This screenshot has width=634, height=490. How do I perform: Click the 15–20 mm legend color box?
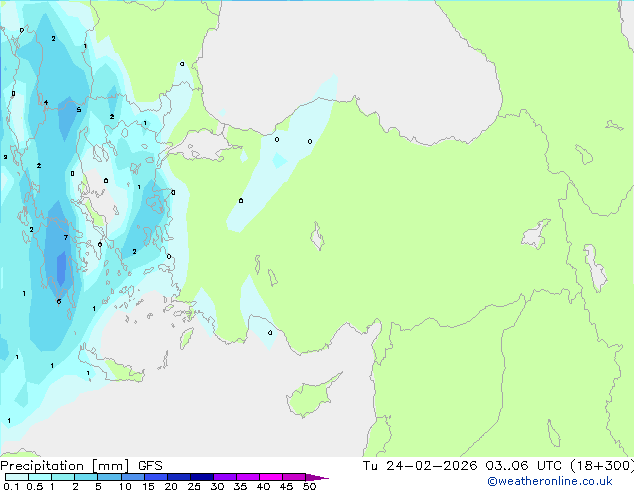pos(156,477)
